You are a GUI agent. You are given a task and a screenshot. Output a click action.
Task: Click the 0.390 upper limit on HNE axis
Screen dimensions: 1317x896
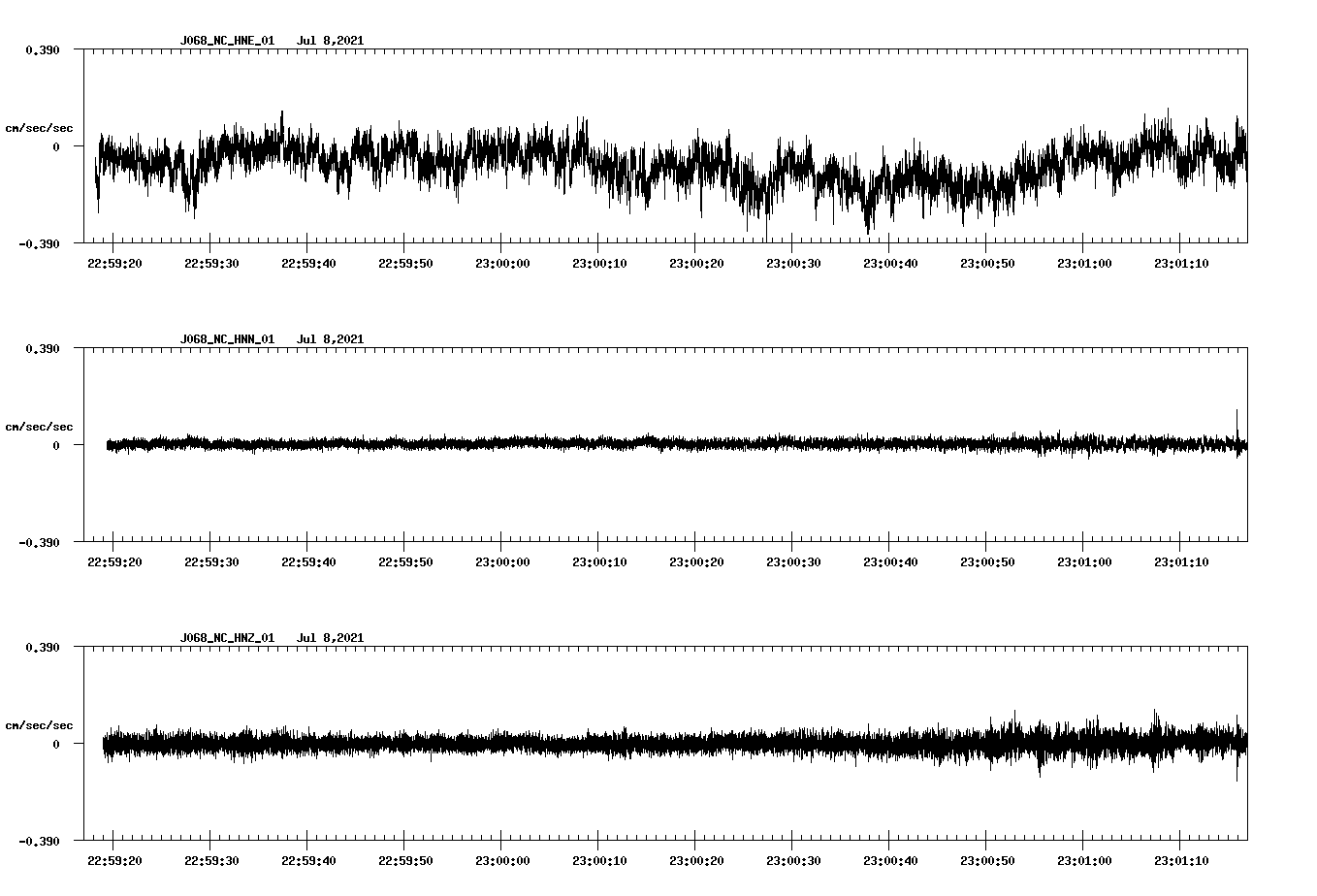coord(43,49)
